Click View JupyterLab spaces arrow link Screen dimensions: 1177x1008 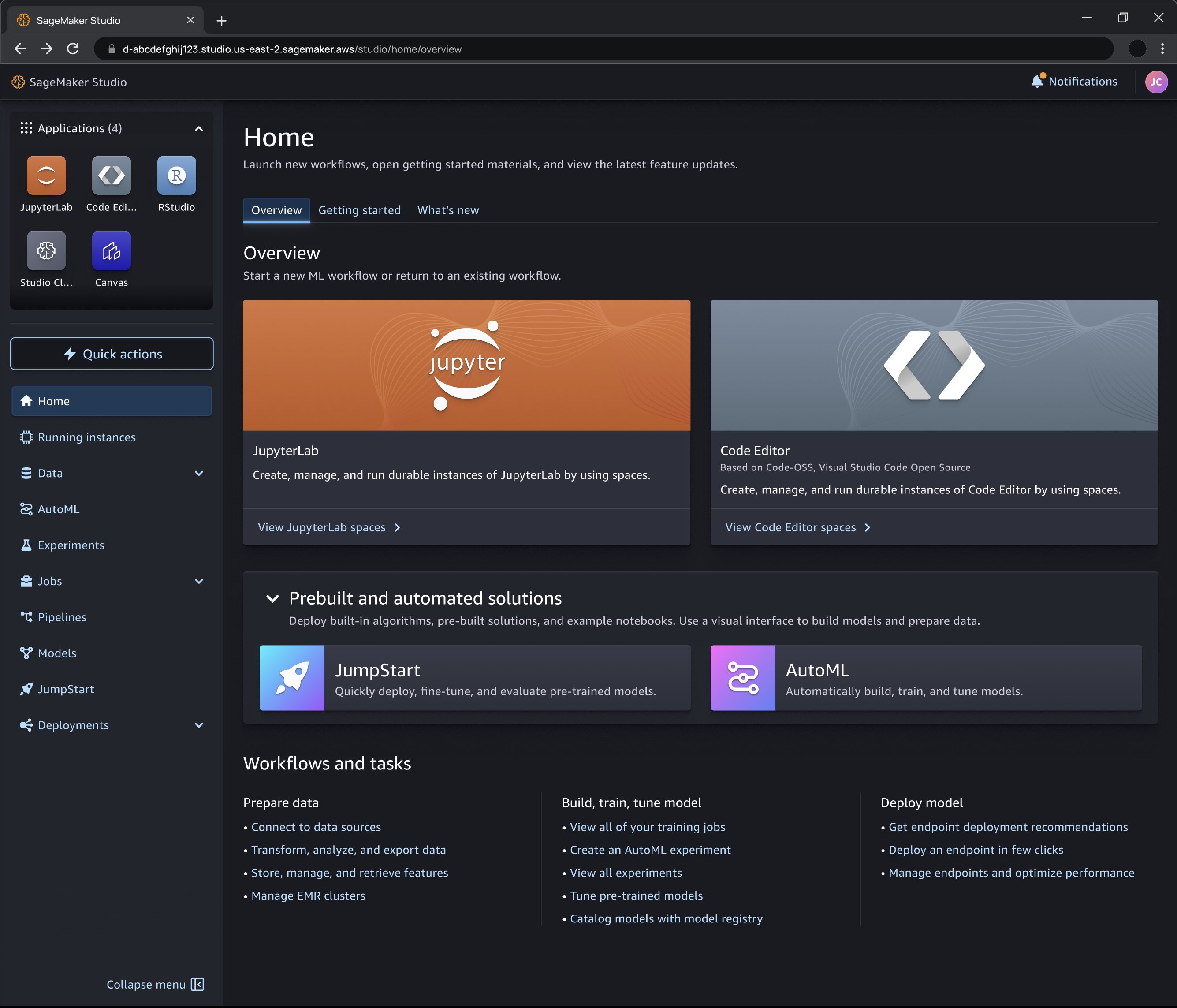328,526
